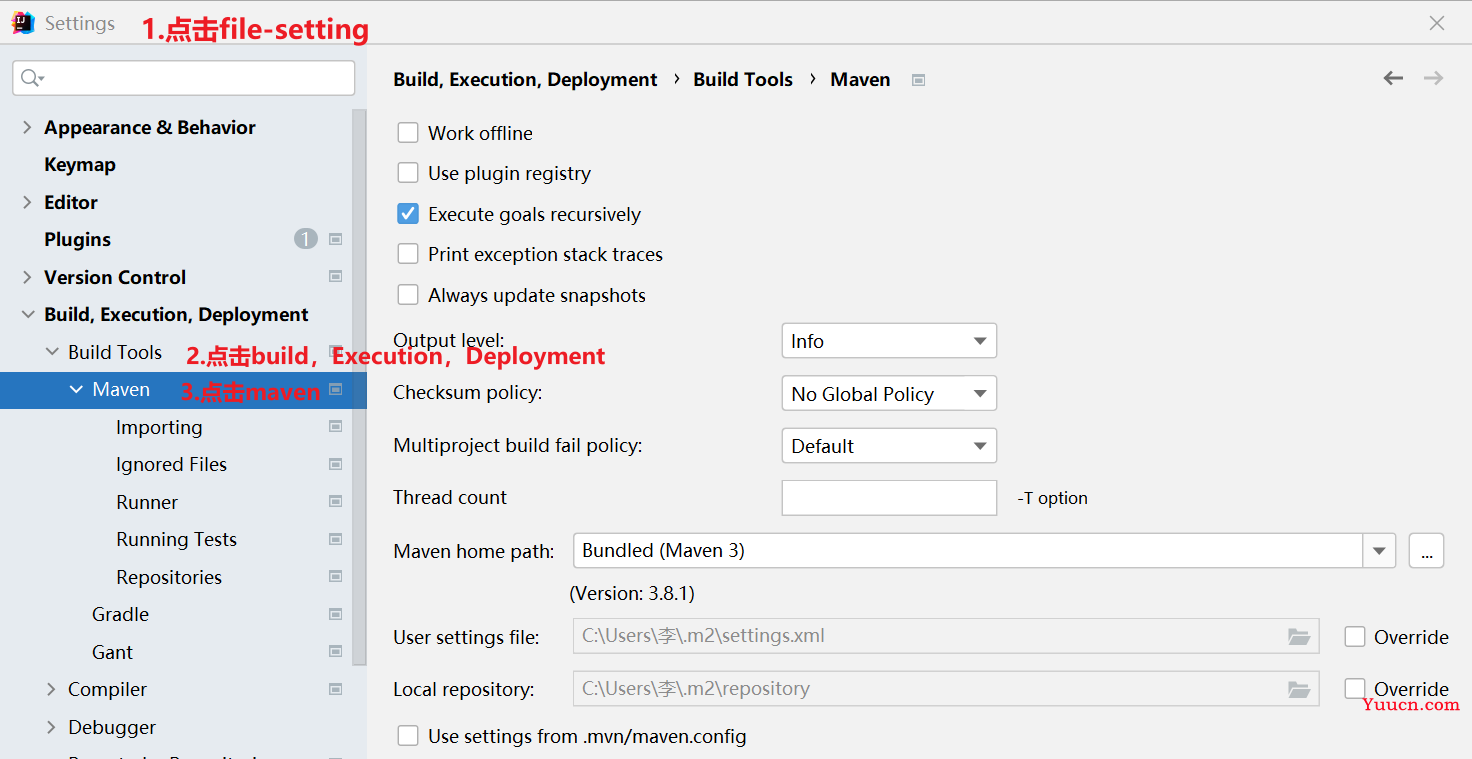This screenshot has width=1472, height=759.
Task: Click Build Tools breadcrumb
Action: point(743,79)
